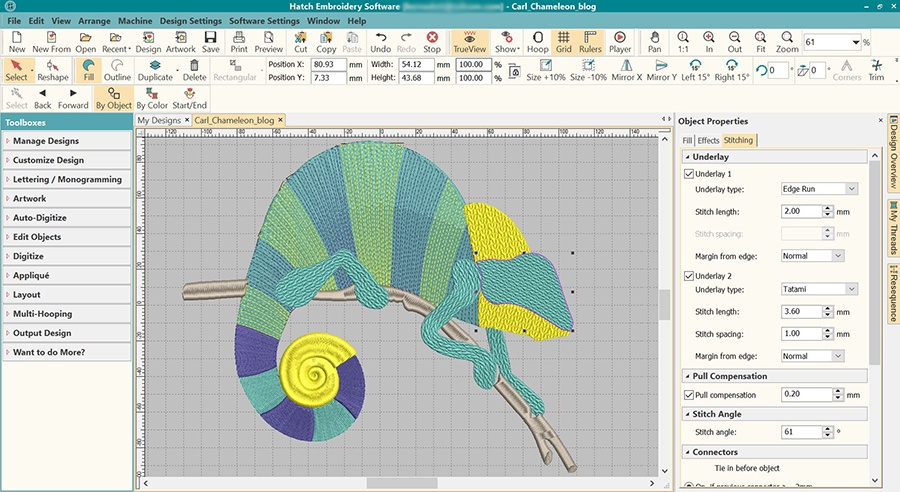Select the Reshape tool
The image size is (900, 492).
tap(53, 70)
